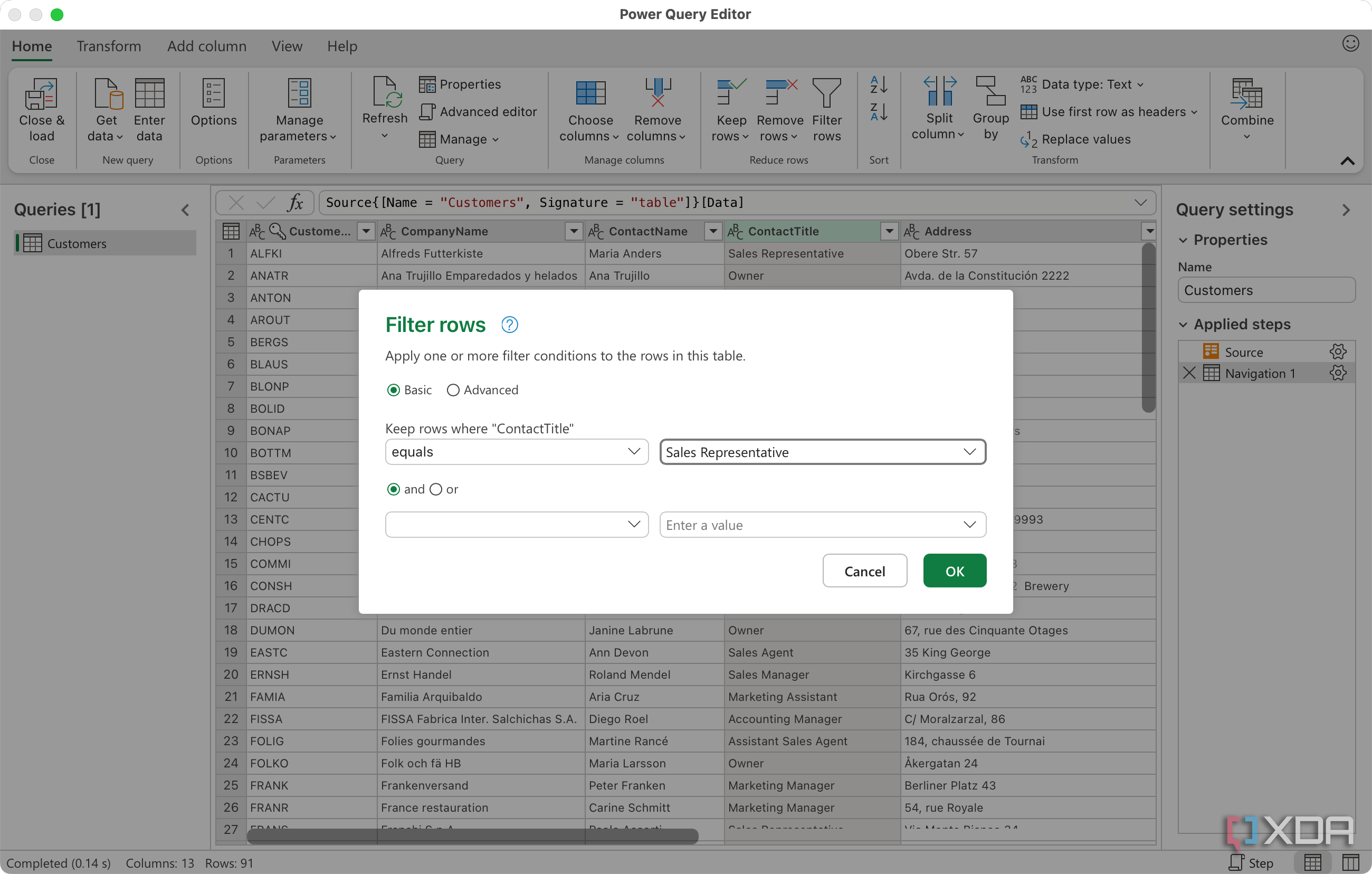Open Data type: Text dropdown
Image resolution: width=1372 pixels, height=874 pixels.
pos(1082,84)
